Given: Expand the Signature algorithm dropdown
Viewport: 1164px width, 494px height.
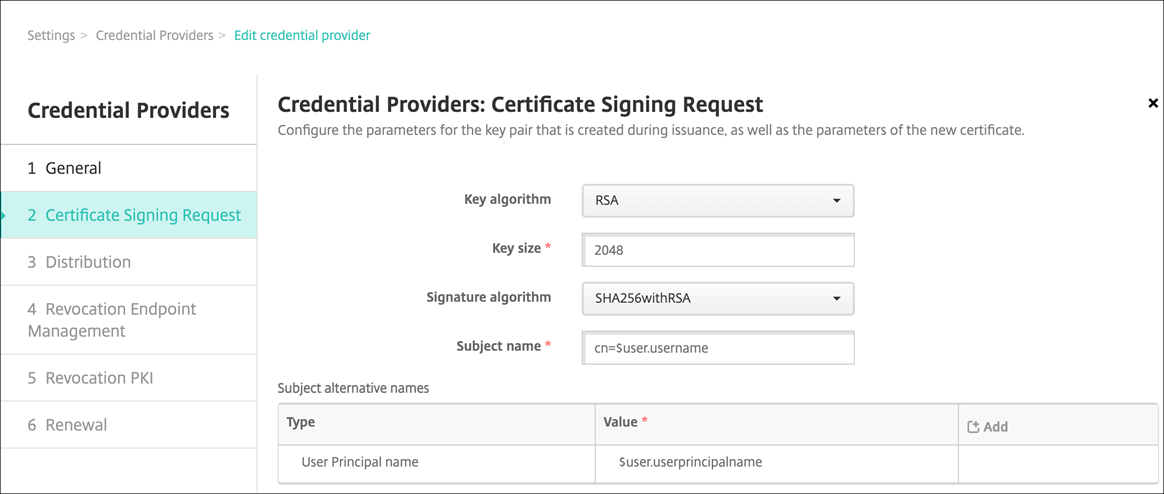Looking at the screenshot, I should [x=717, y=298].
